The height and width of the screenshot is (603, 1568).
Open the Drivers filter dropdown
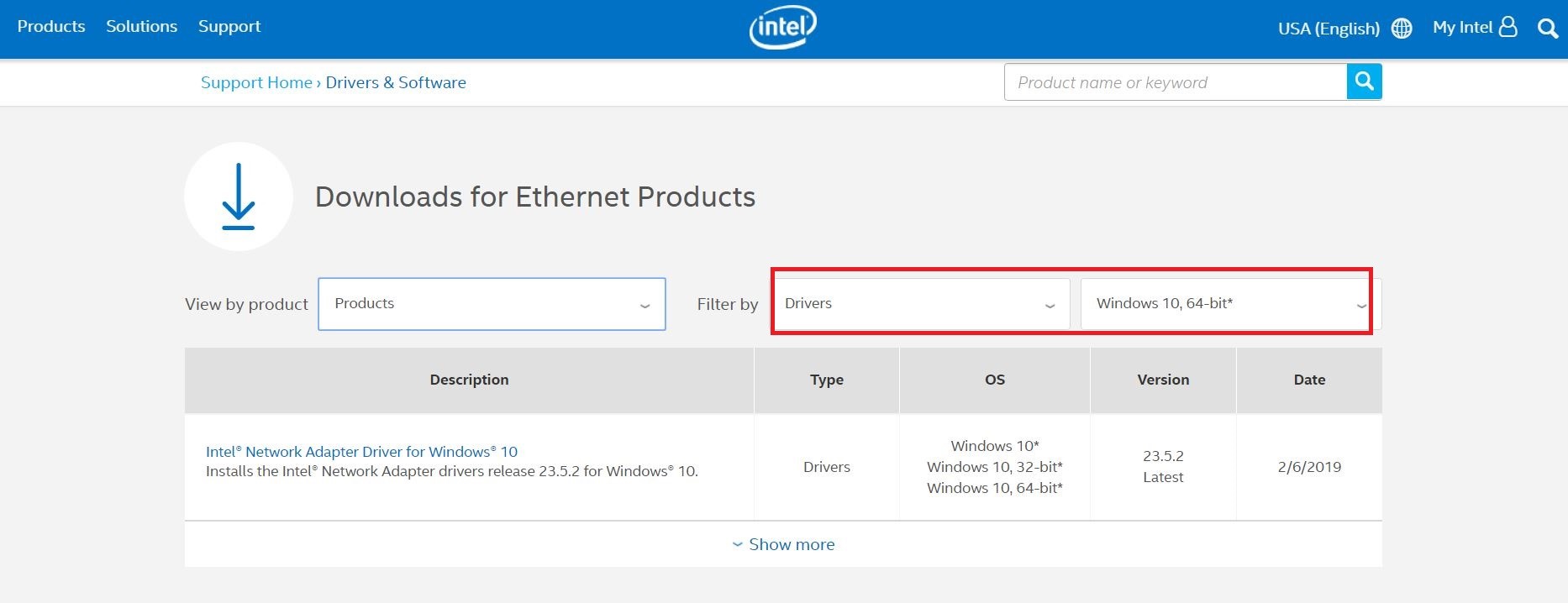point(920,304)
